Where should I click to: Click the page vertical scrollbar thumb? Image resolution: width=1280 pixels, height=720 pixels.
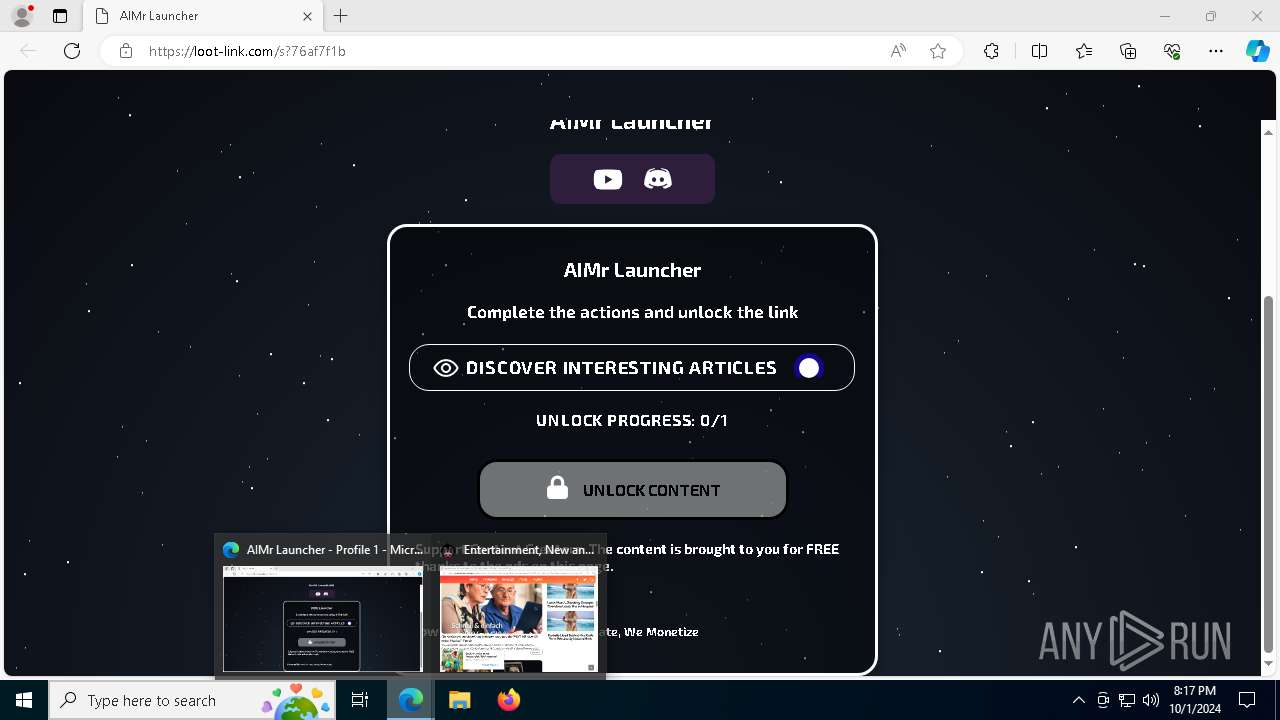1269,474
